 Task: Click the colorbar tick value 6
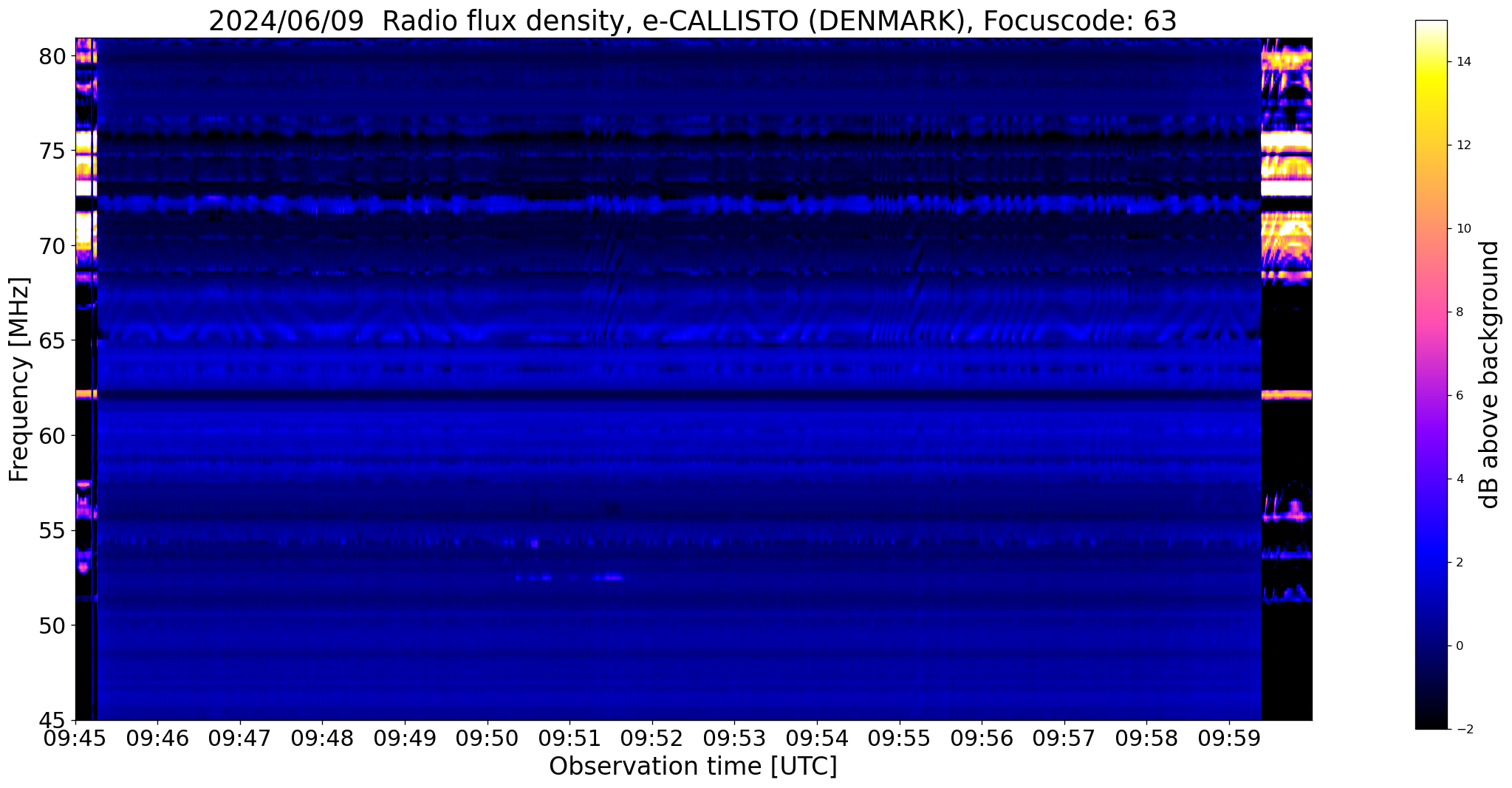pyautogui.click(x=1460, y=396)
